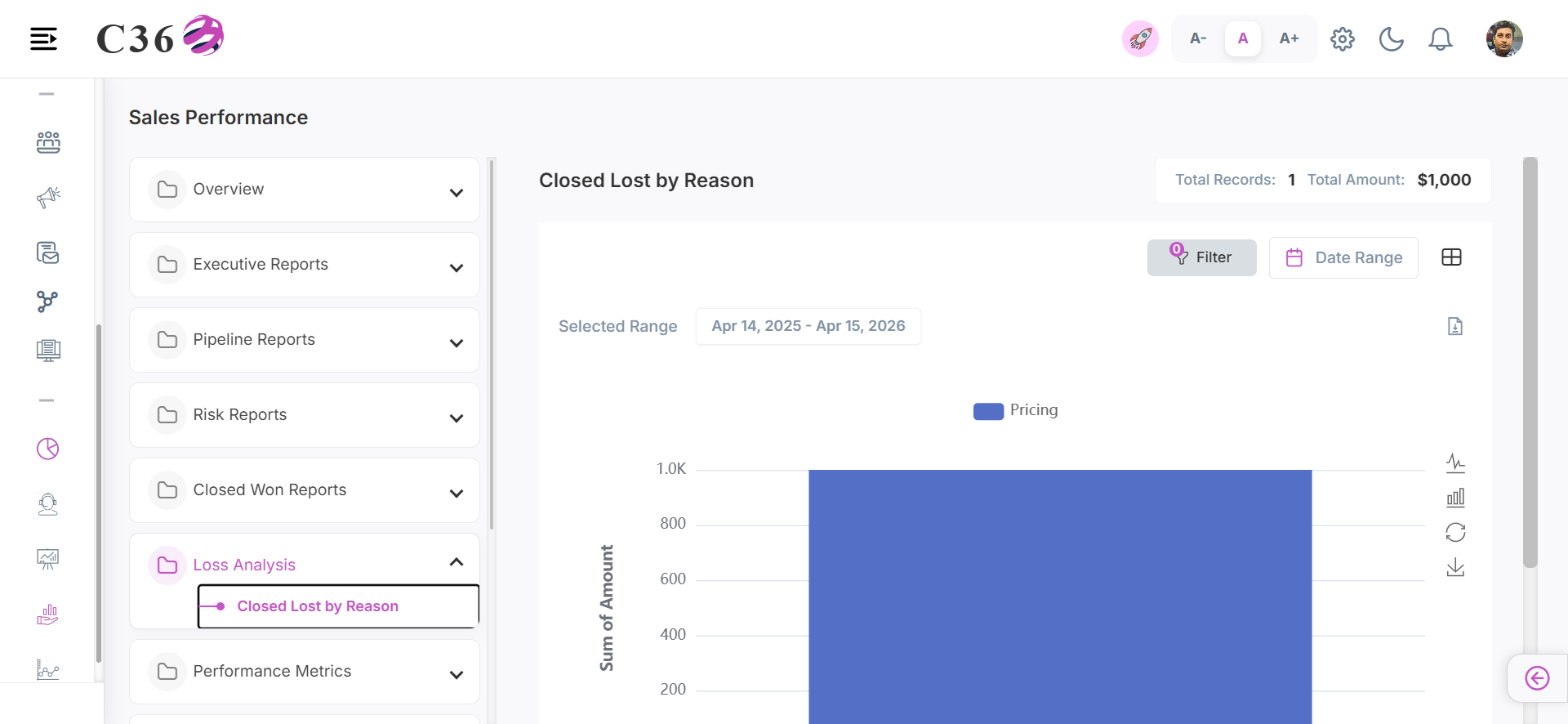Click the Executive Reports folder icon
Screen dimensions: 1568x724
tap(167, 265)
